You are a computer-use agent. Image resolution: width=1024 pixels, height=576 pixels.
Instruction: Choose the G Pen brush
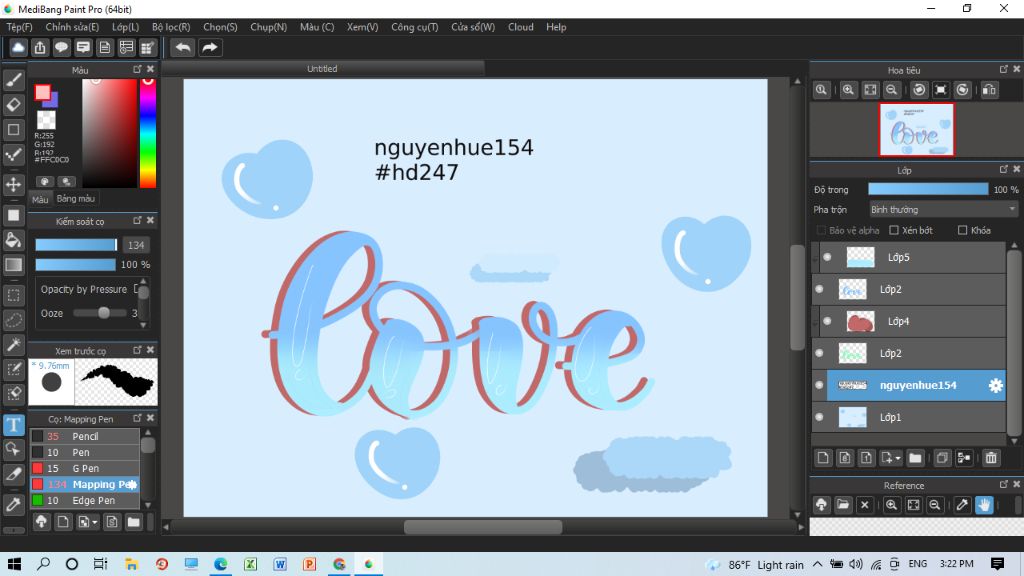(x=85, y=468)
